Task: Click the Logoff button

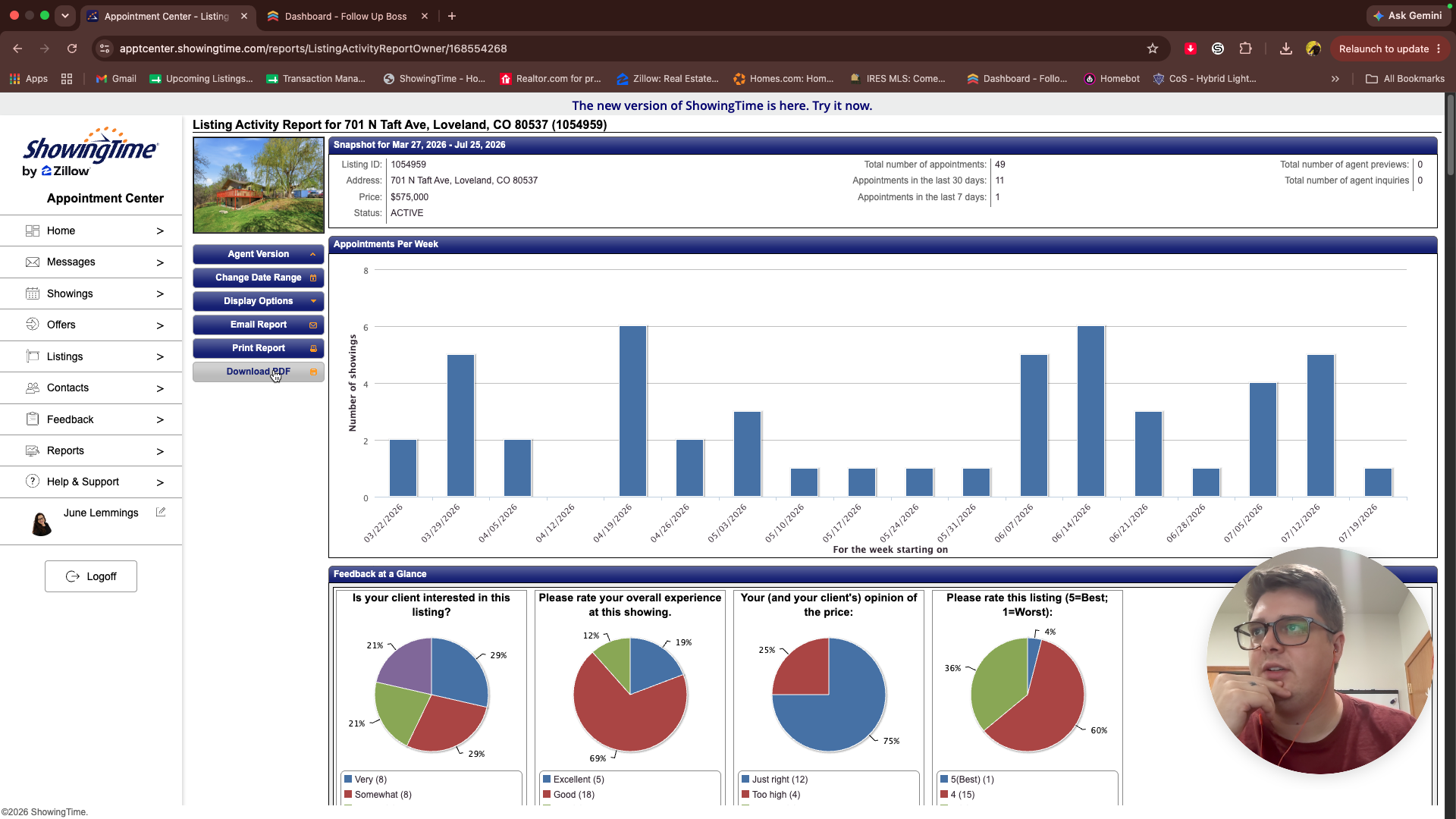Action: tap(91, 576)
